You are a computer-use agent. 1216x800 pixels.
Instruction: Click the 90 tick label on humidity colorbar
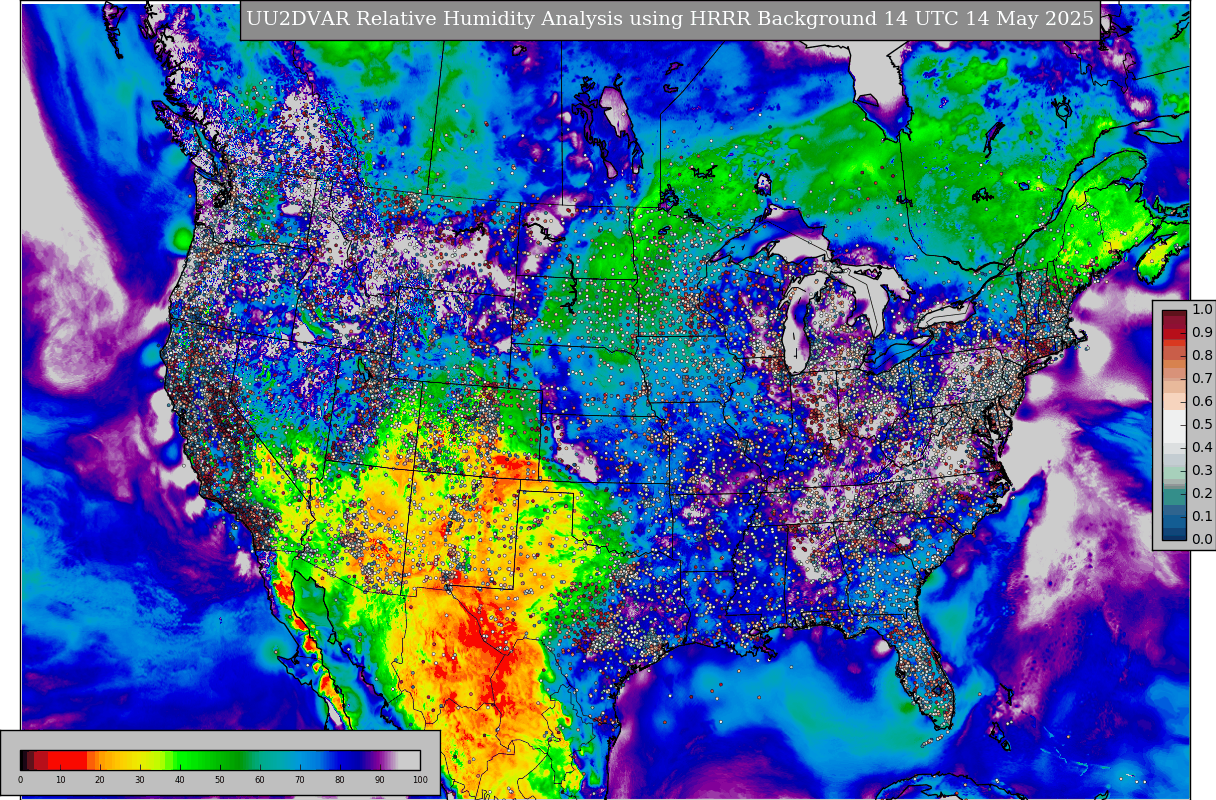[380, 780]
